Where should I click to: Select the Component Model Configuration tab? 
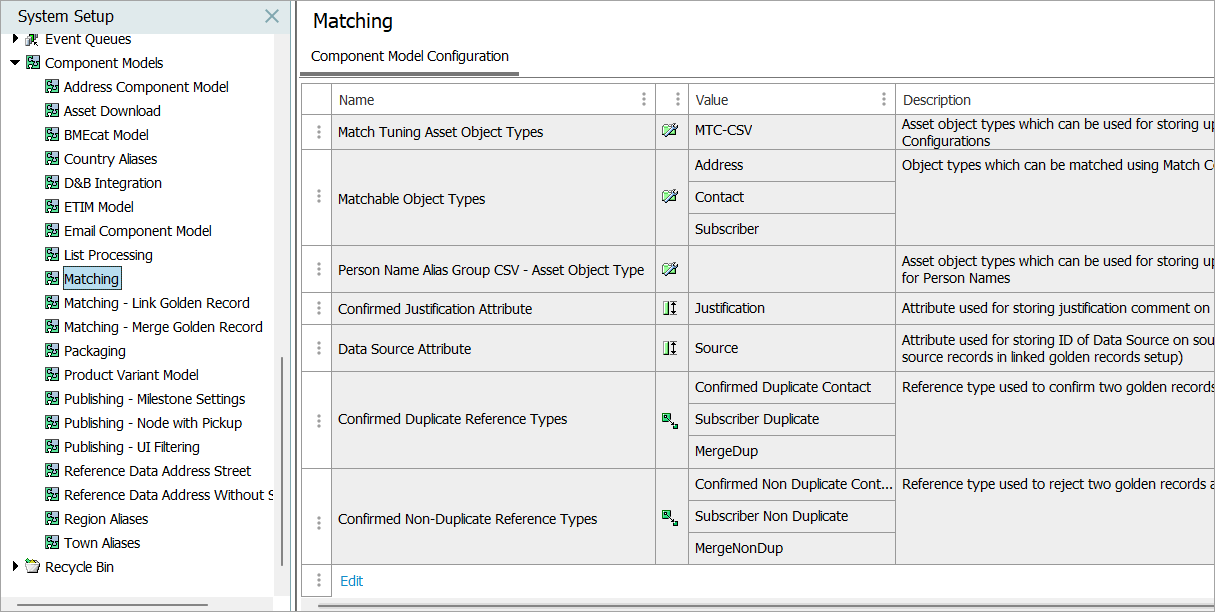tap(410, 56)
